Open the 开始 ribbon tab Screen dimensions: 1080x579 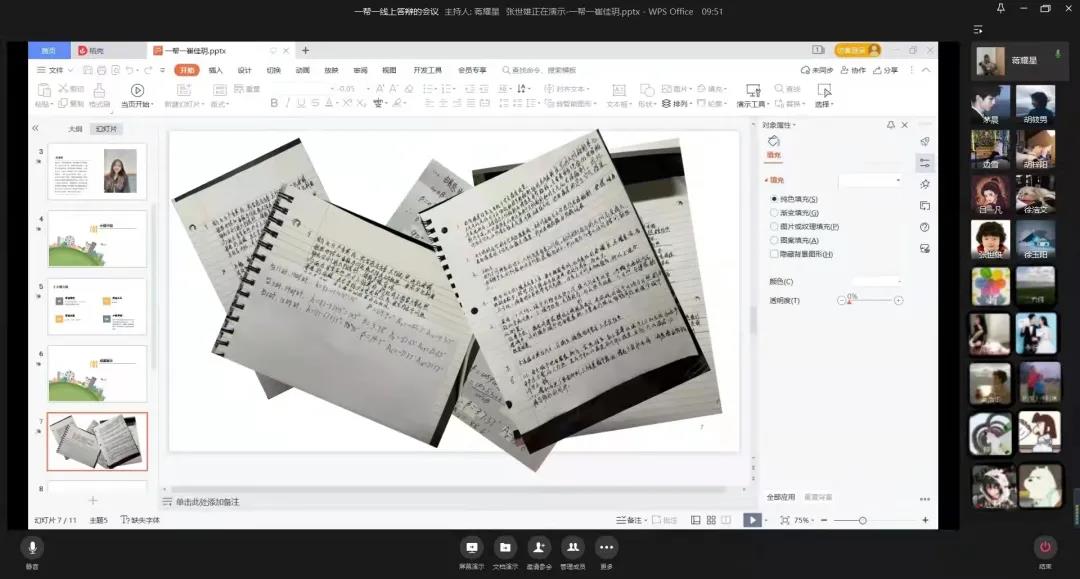(187, 70)
